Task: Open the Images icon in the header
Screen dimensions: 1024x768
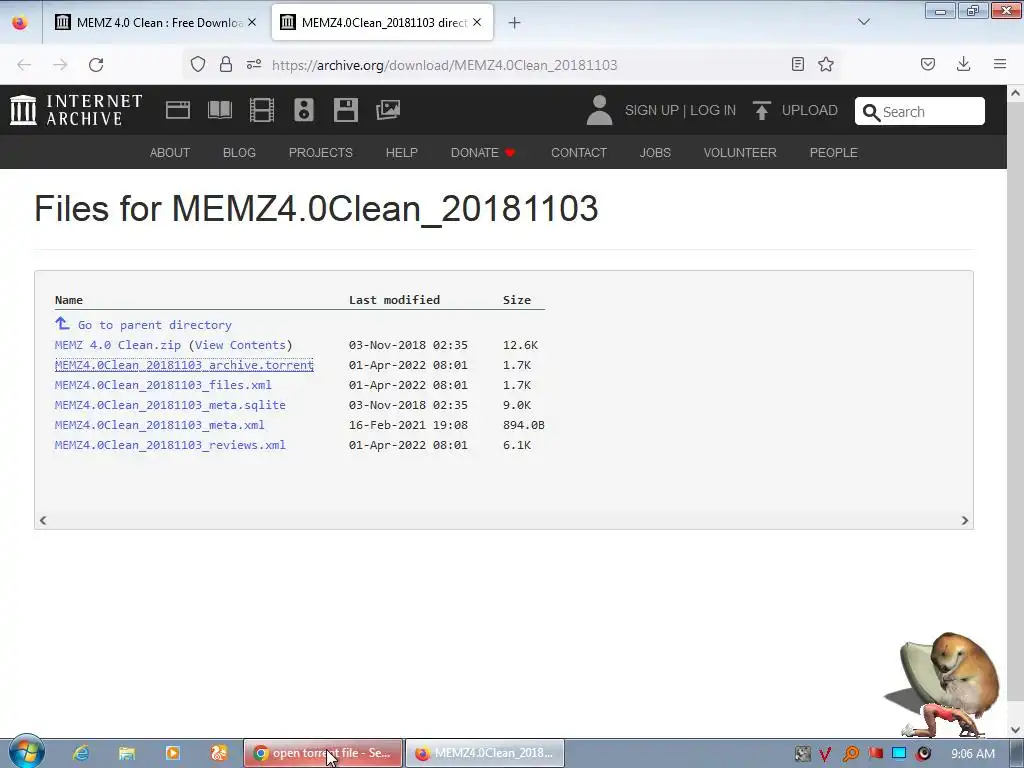Action: coord(388,110)
